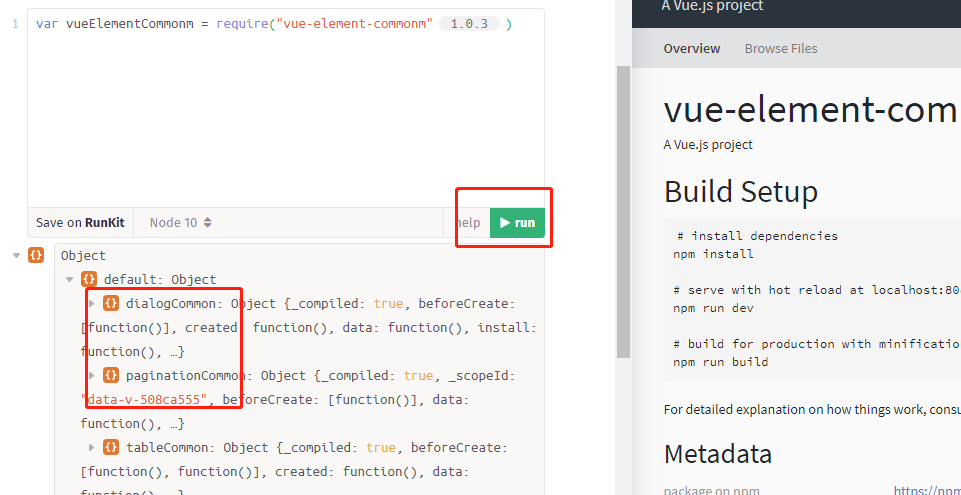Click Save on RunKit

[80, 222]
